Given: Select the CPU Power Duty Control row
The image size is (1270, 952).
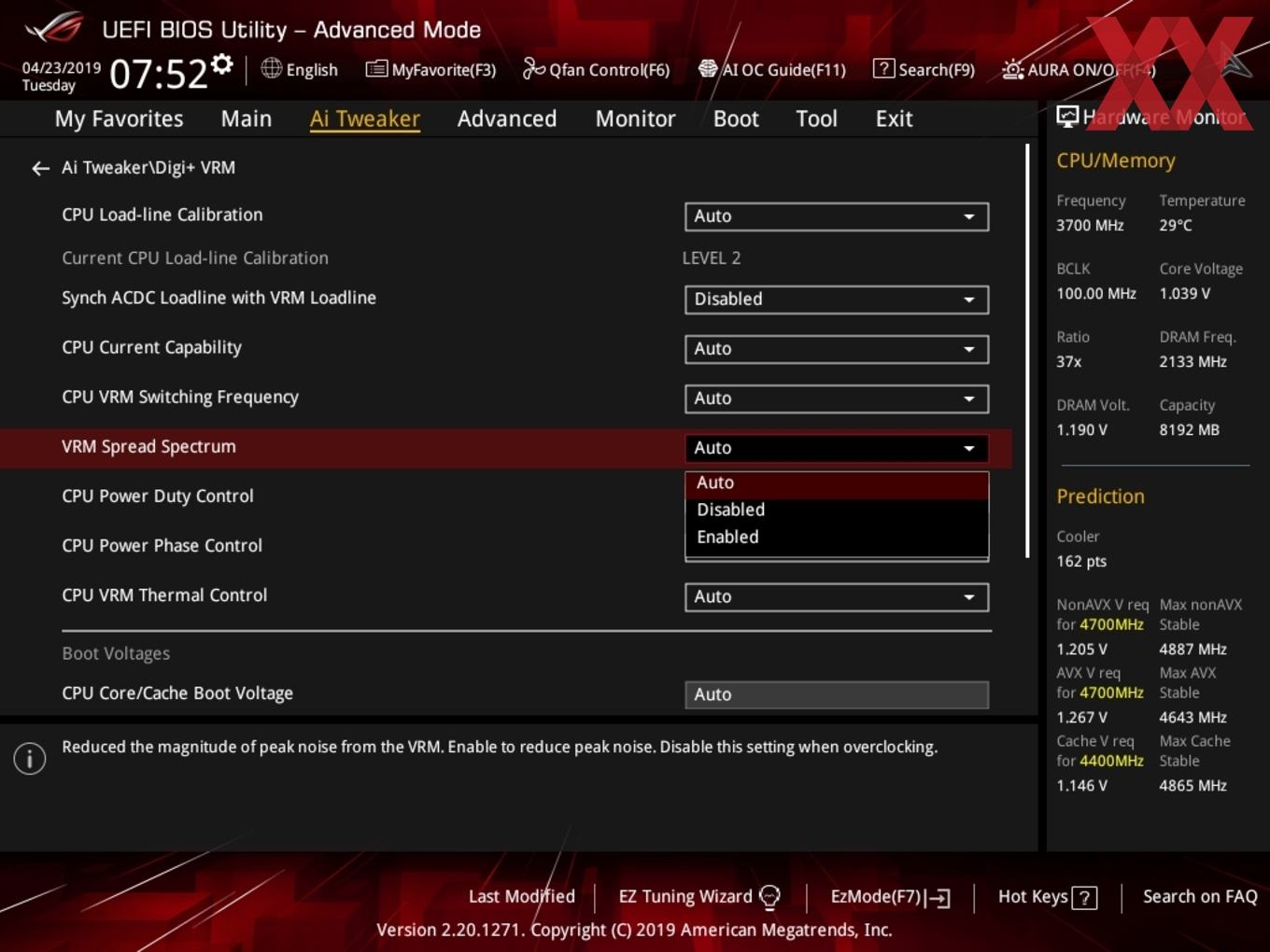Looking at the screenshot, I should click(157, 497).
